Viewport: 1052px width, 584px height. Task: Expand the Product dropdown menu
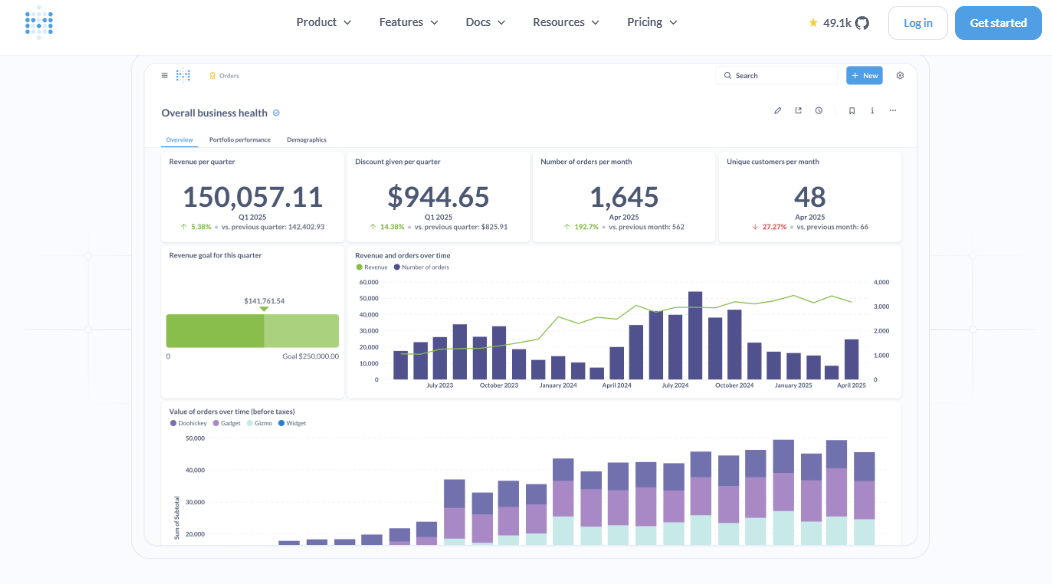pyautogui.click(x=324, y=22)
